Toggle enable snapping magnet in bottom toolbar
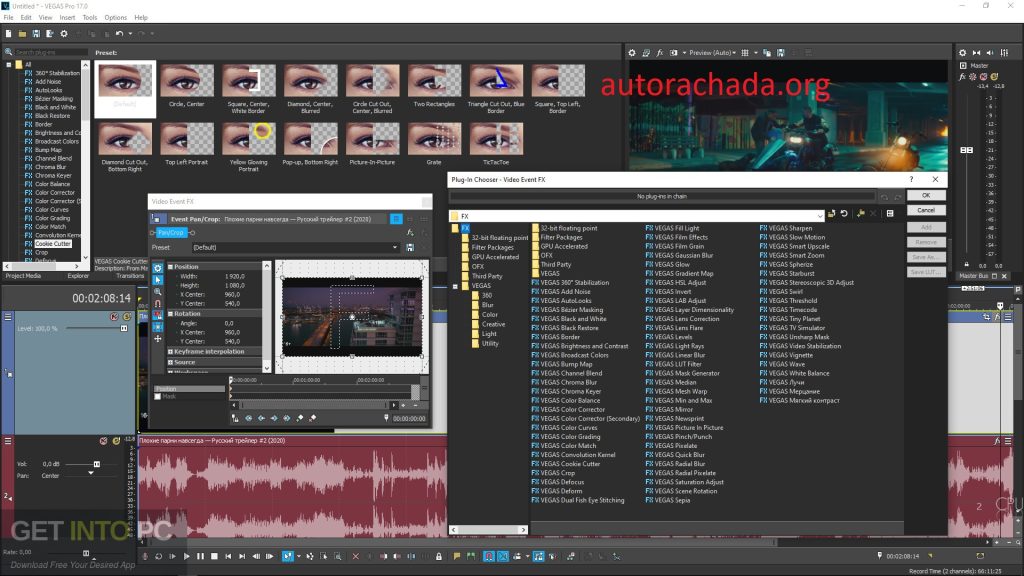This screenshot has height=576, width=1024. coord(488,556)
